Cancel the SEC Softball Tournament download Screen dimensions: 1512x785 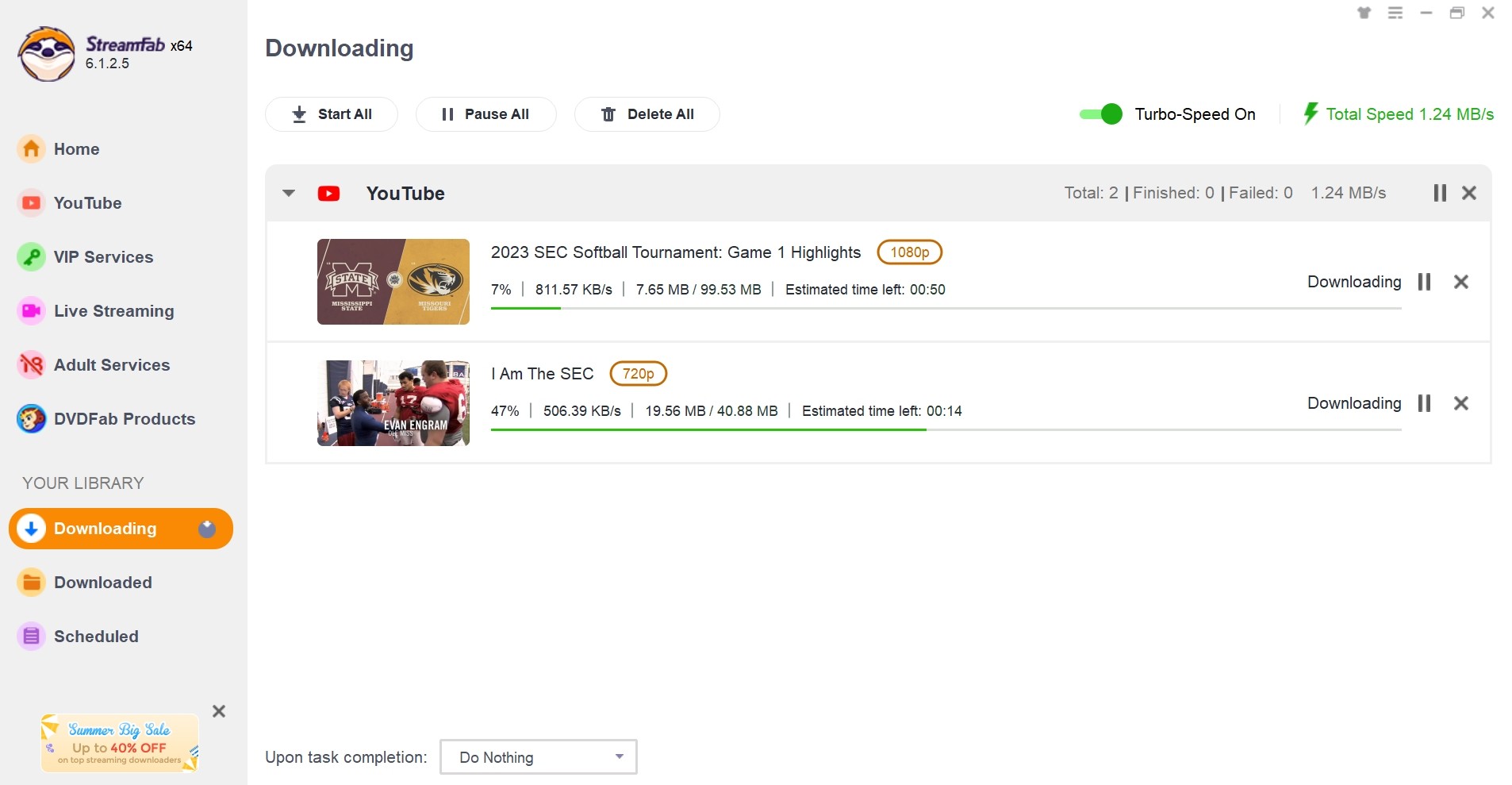[1461, 282]
